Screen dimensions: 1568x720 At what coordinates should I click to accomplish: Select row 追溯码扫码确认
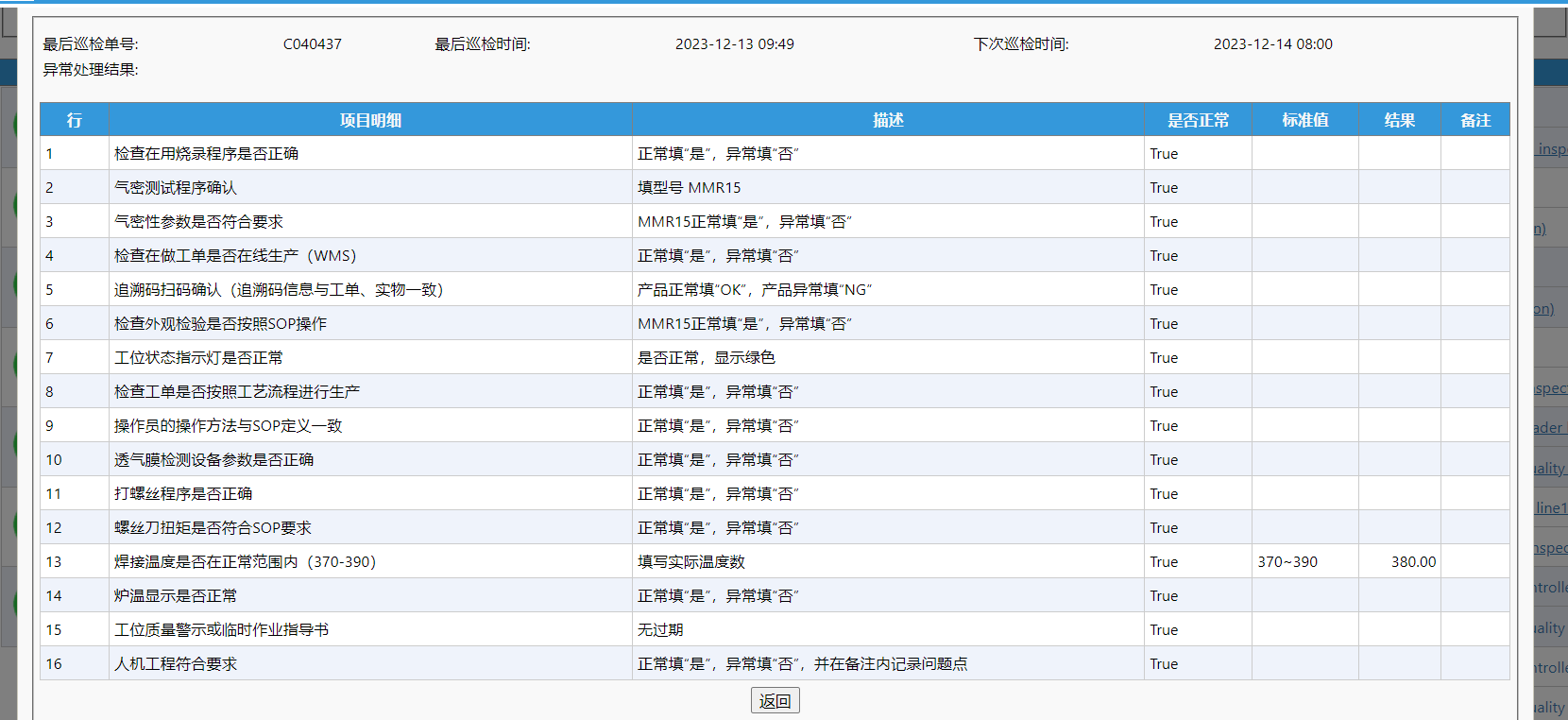(x=775, y=289)
